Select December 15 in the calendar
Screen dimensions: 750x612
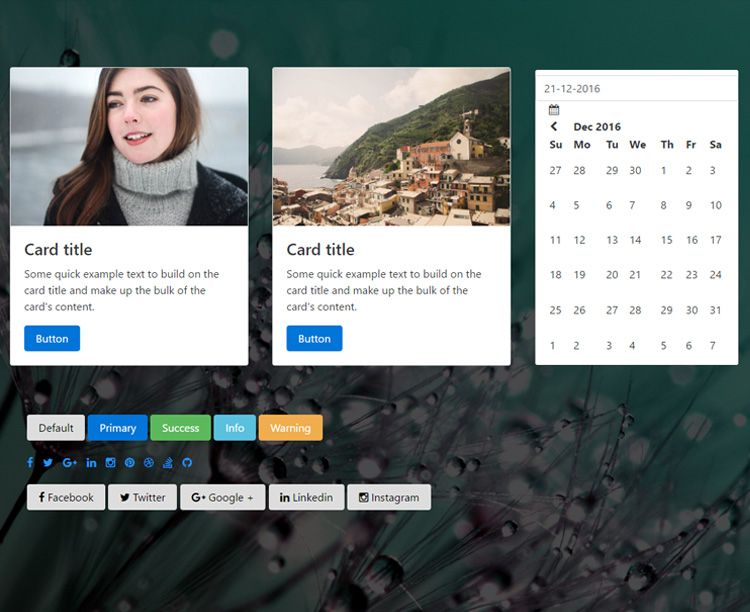667,240
